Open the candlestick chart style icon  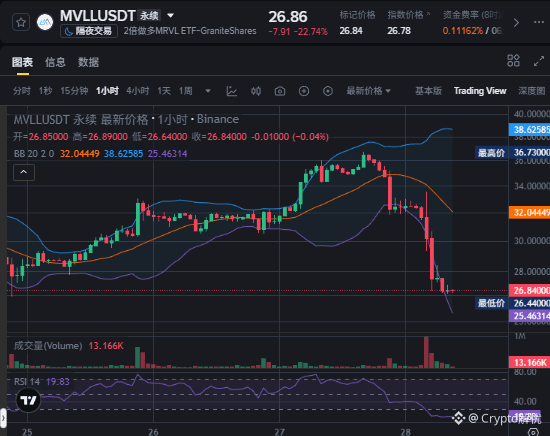click(x=256, y=91)
